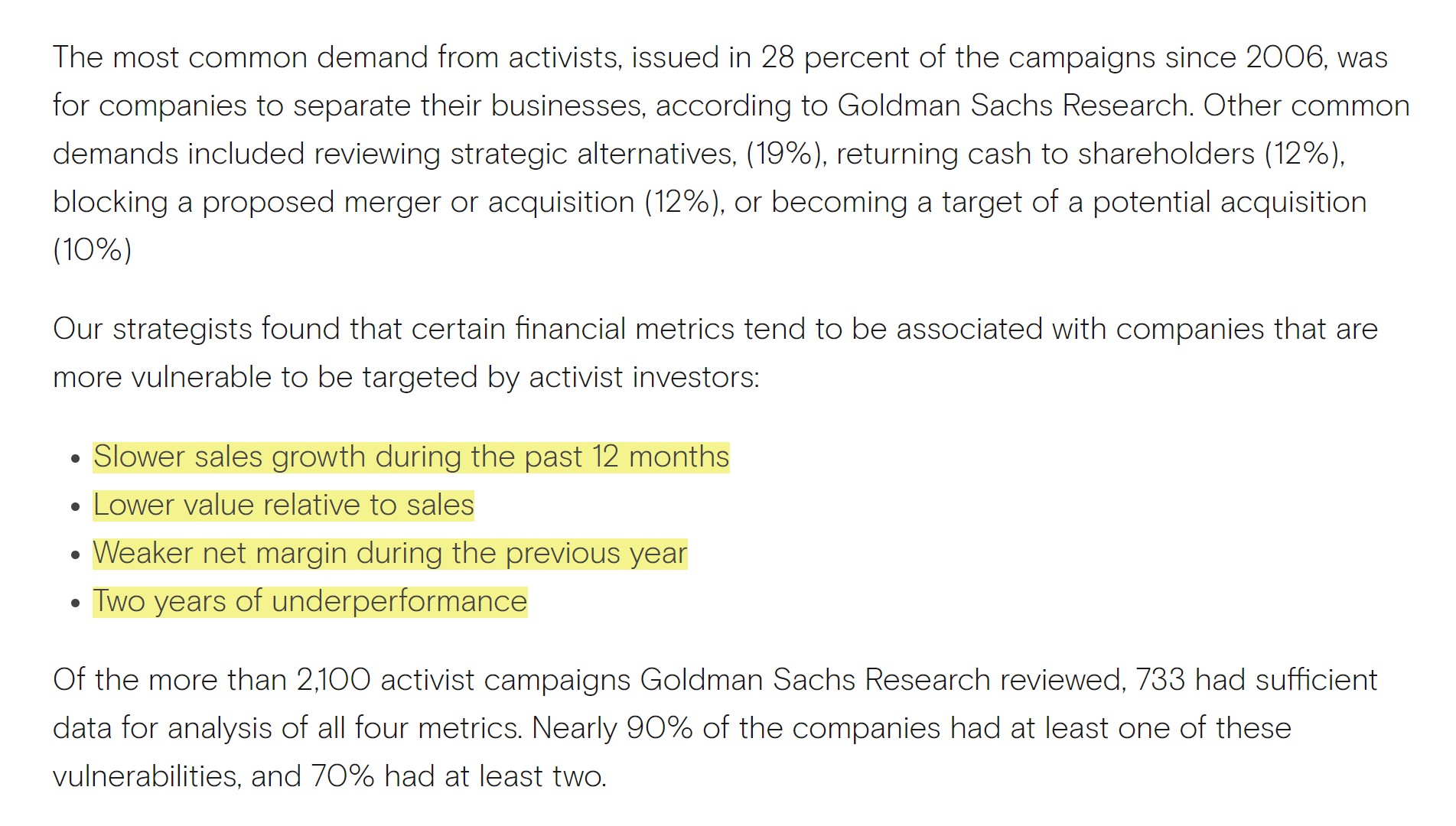Click the words 'Goldman Sachs Research' in the first paragraph

(x=1013, y=106)
